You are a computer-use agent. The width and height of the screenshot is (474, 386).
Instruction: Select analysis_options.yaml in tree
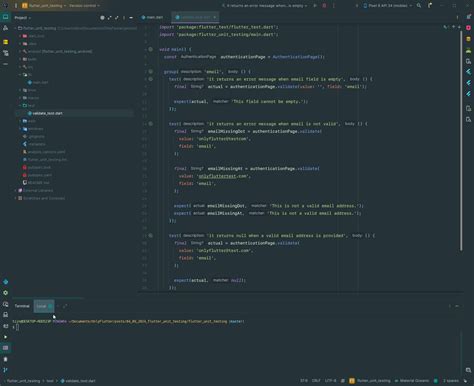click(x=44, y=152)
